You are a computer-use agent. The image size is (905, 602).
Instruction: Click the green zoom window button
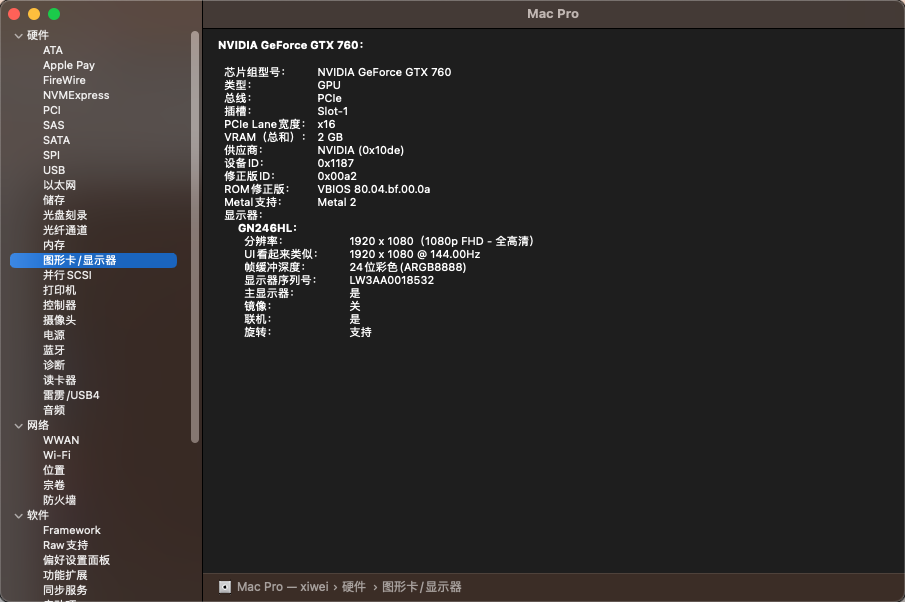(x=54, y=14)
